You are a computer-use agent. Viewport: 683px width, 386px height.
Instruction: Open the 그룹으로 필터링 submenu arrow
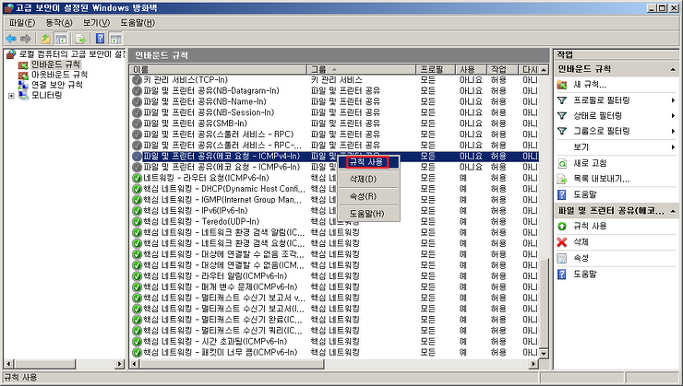pos(673,131)
